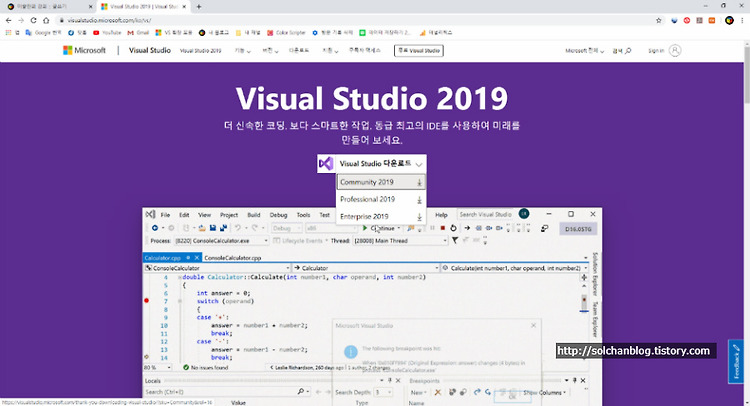The height and width of the screenshot is (406, 750).
Task: Click the download arrow next to Enterprise 2019
Action: tap(419, 217)
